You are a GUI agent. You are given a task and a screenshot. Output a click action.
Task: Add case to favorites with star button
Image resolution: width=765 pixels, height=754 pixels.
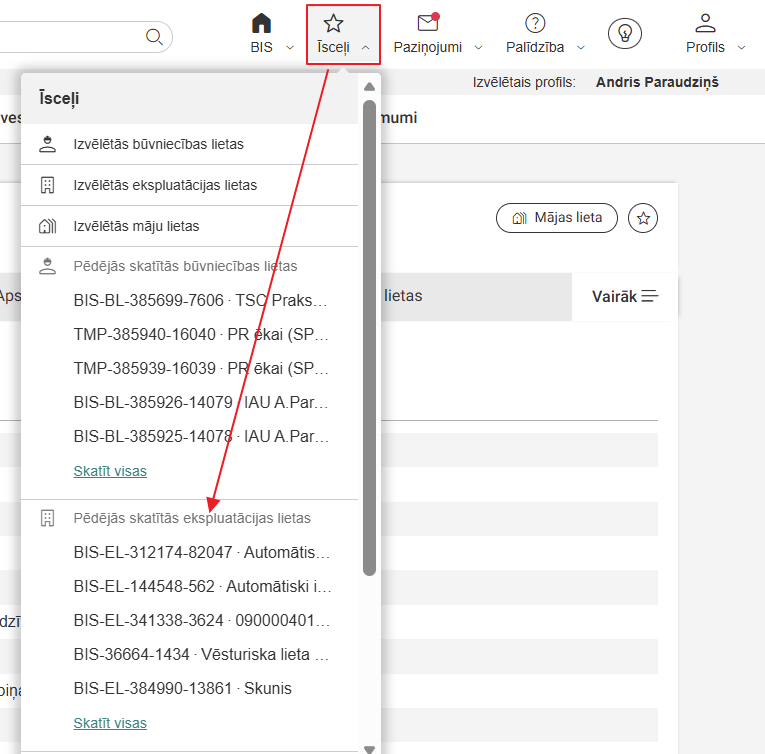coord(643,218)
